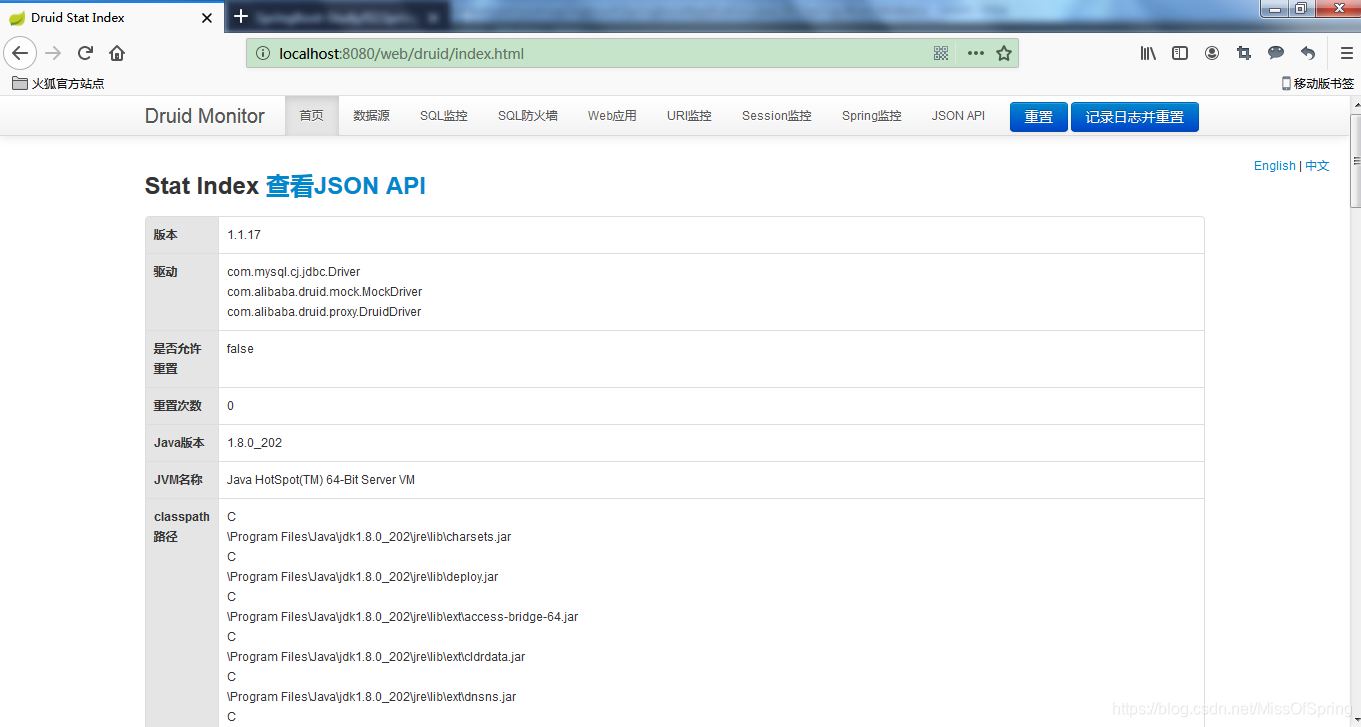Reload the page with refresh icon

[x=85, y=53]
